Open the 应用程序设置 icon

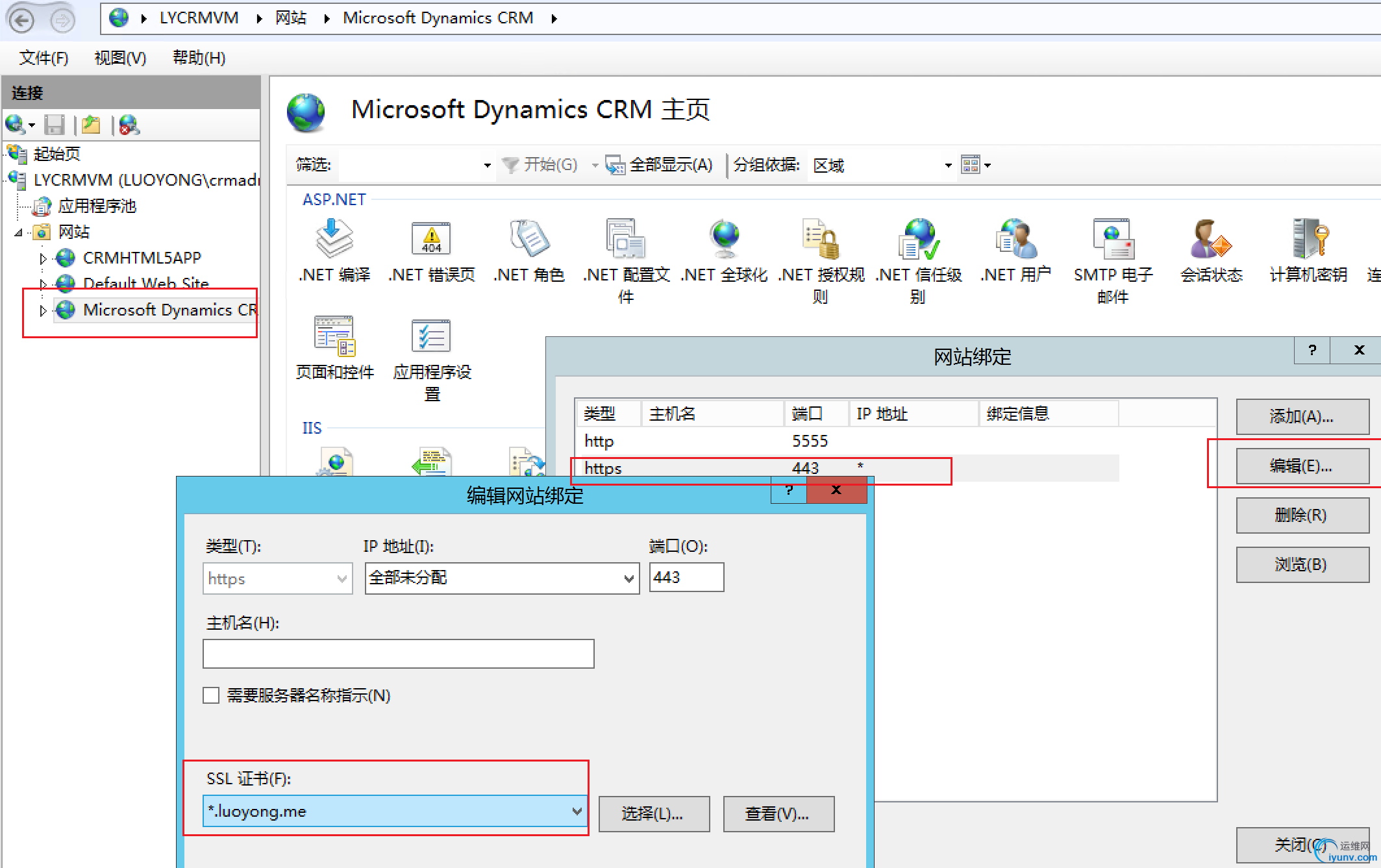[x=431, y=336]
